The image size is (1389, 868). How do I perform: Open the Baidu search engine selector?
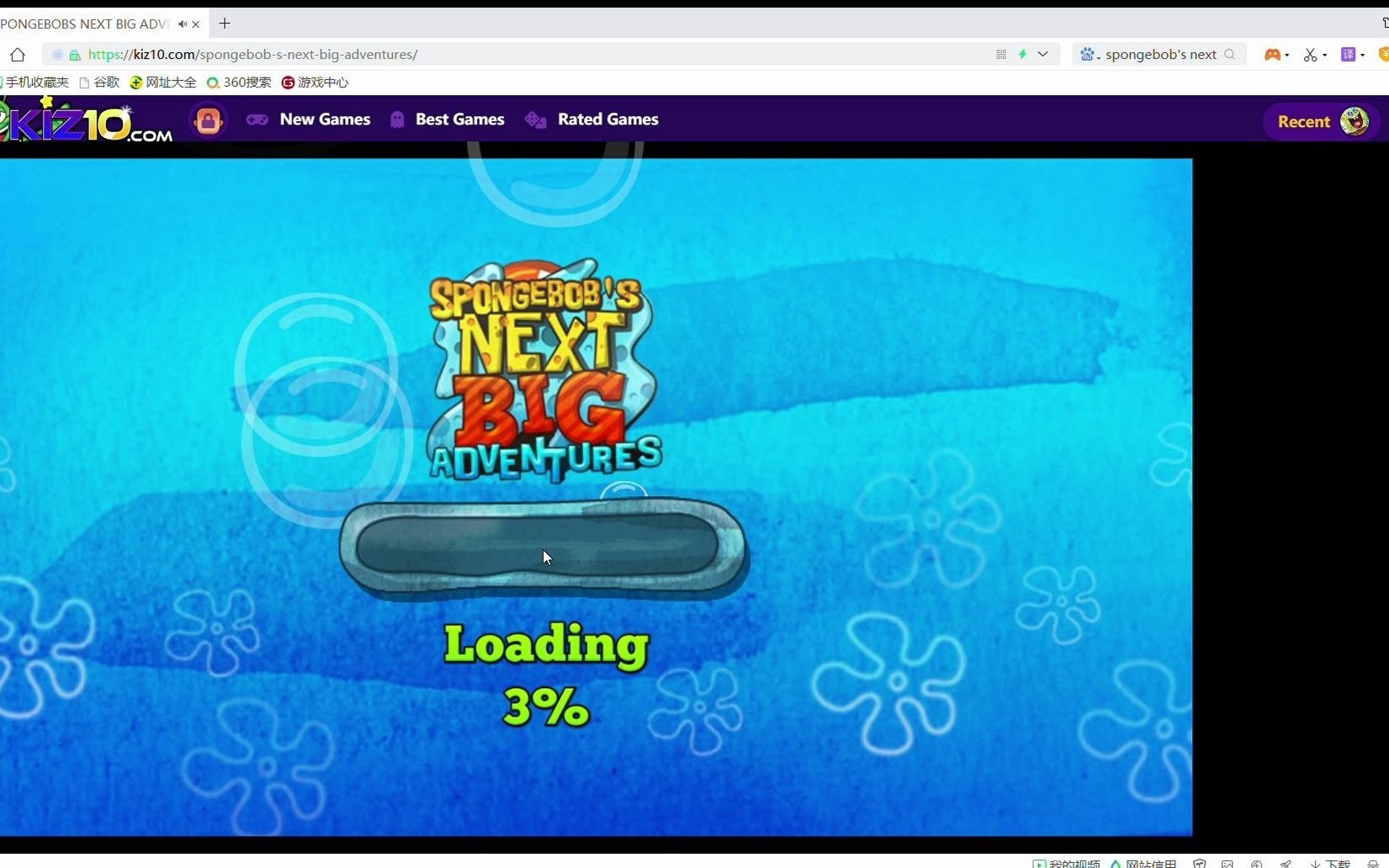click(1090, 54)
